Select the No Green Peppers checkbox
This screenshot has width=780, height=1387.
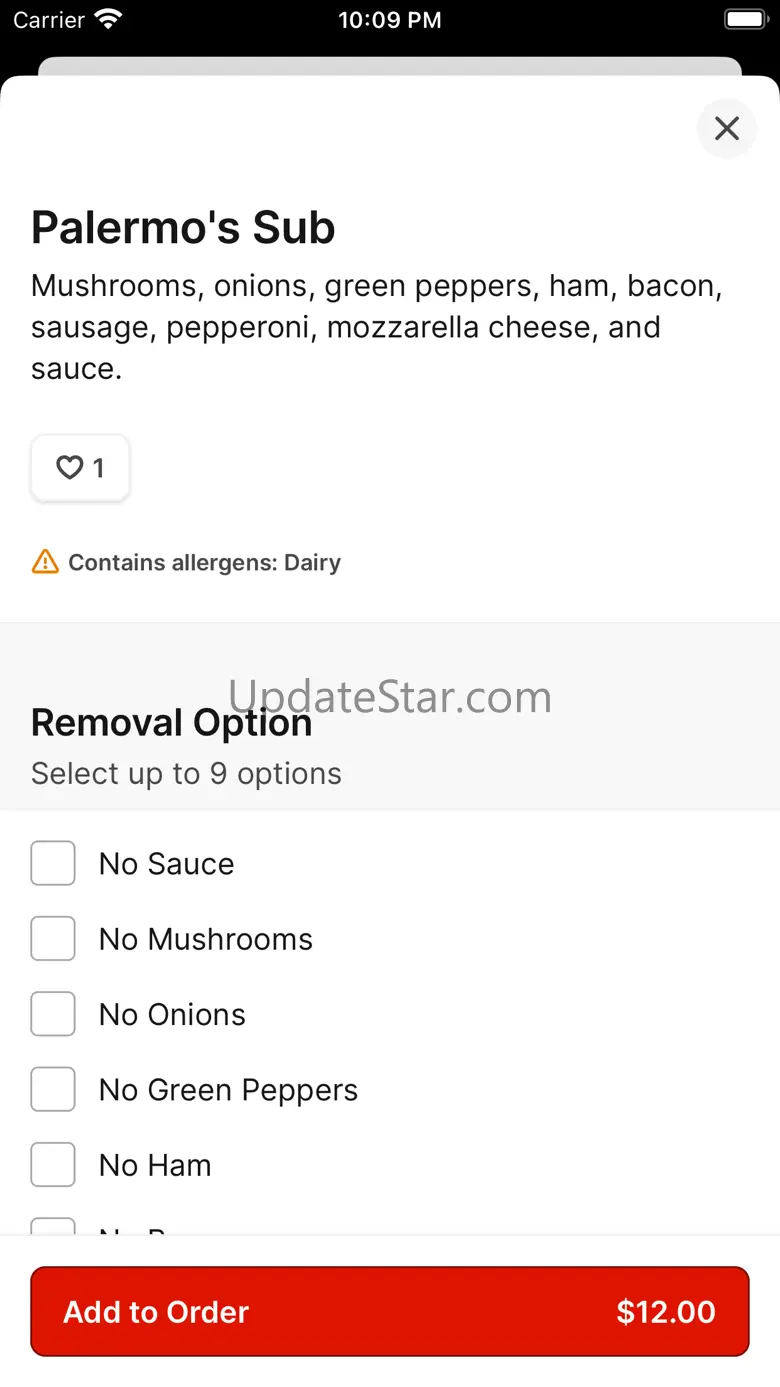click(x=53, y=1089)
